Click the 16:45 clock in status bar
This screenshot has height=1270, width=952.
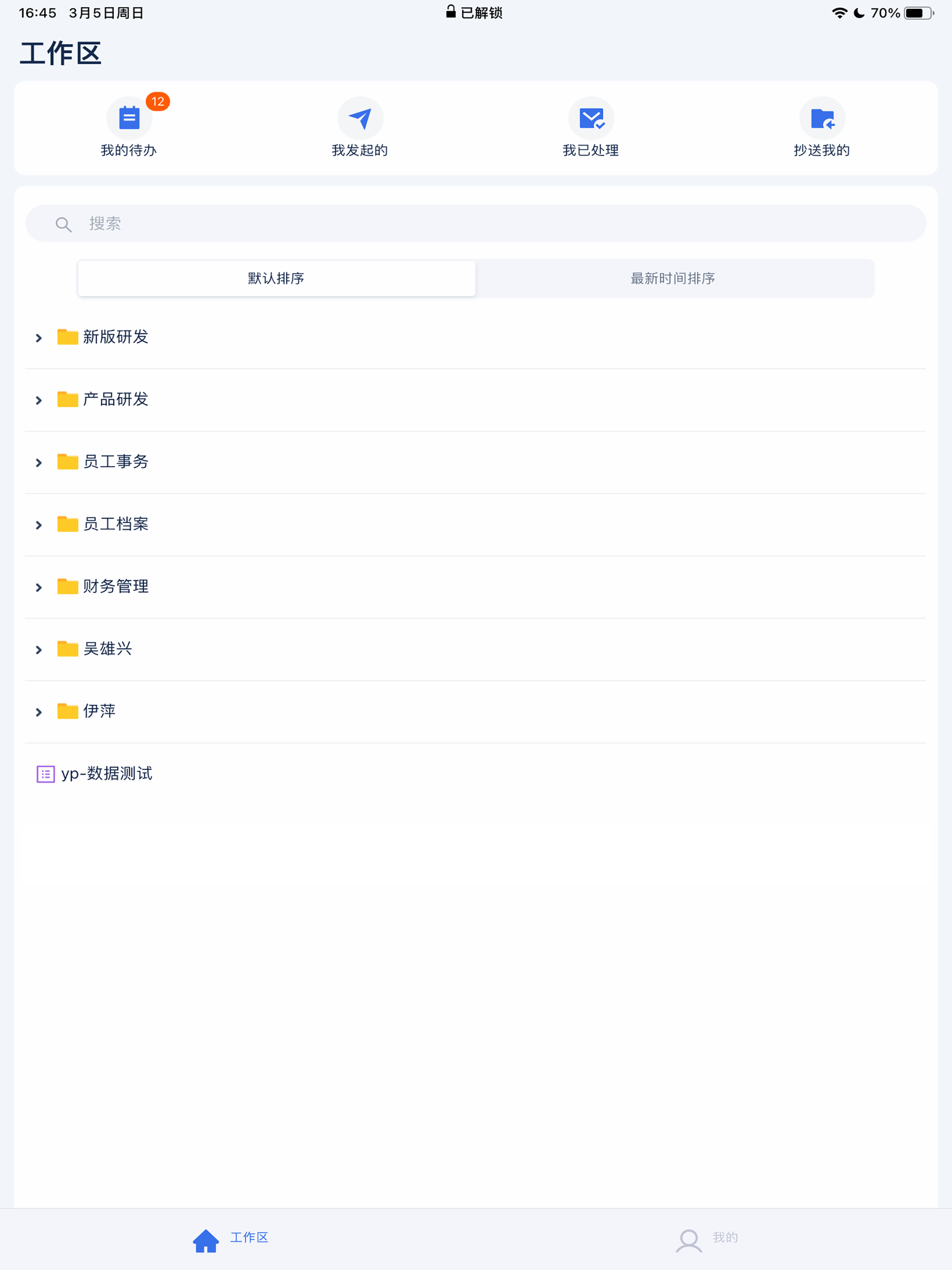[38, 13]
